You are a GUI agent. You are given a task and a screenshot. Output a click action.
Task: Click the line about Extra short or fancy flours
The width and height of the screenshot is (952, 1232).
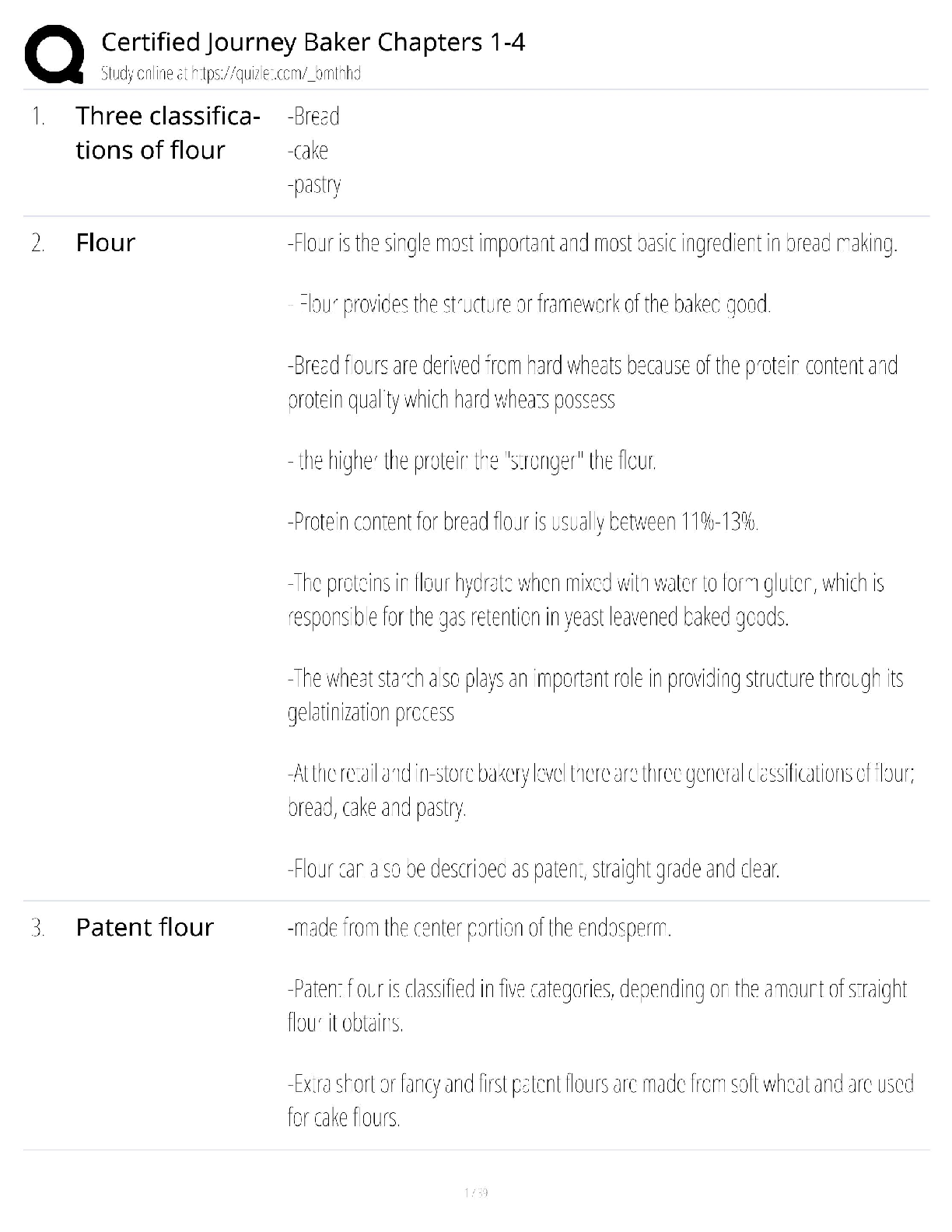pos(600,1083)
